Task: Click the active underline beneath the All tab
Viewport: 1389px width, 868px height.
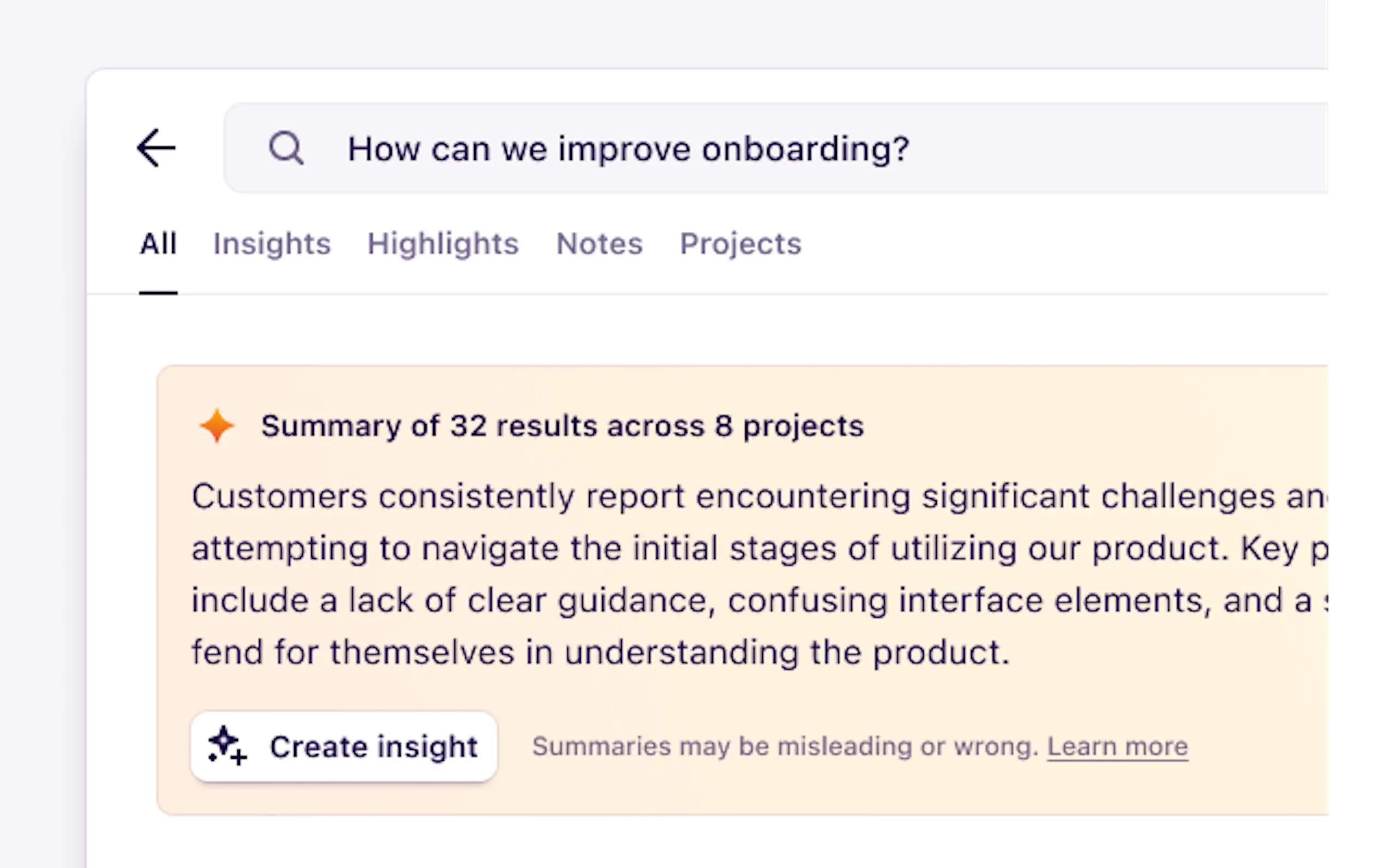Action: [x=159, y=293]
